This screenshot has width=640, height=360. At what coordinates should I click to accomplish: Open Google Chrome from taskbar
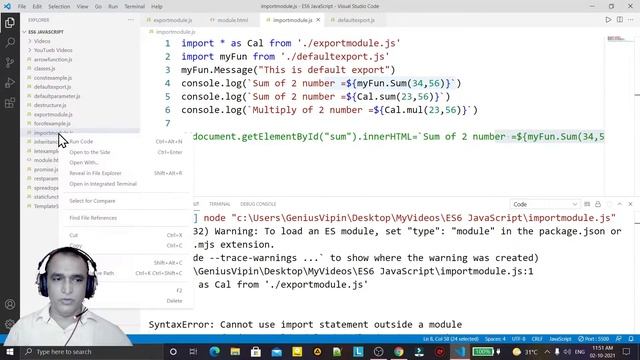(x=399, y=351)
